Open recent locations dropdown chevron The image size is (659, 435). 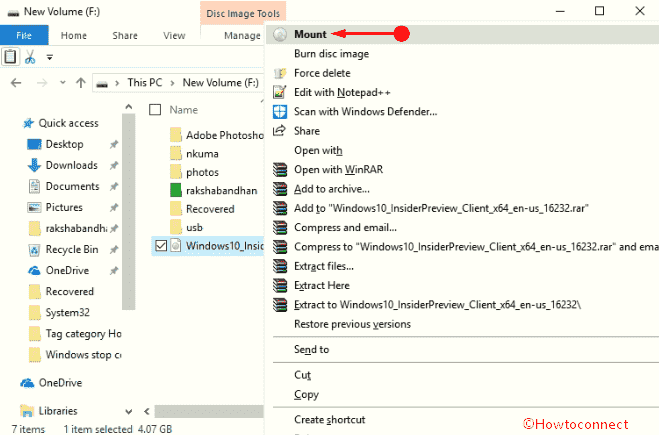(63, 83)
